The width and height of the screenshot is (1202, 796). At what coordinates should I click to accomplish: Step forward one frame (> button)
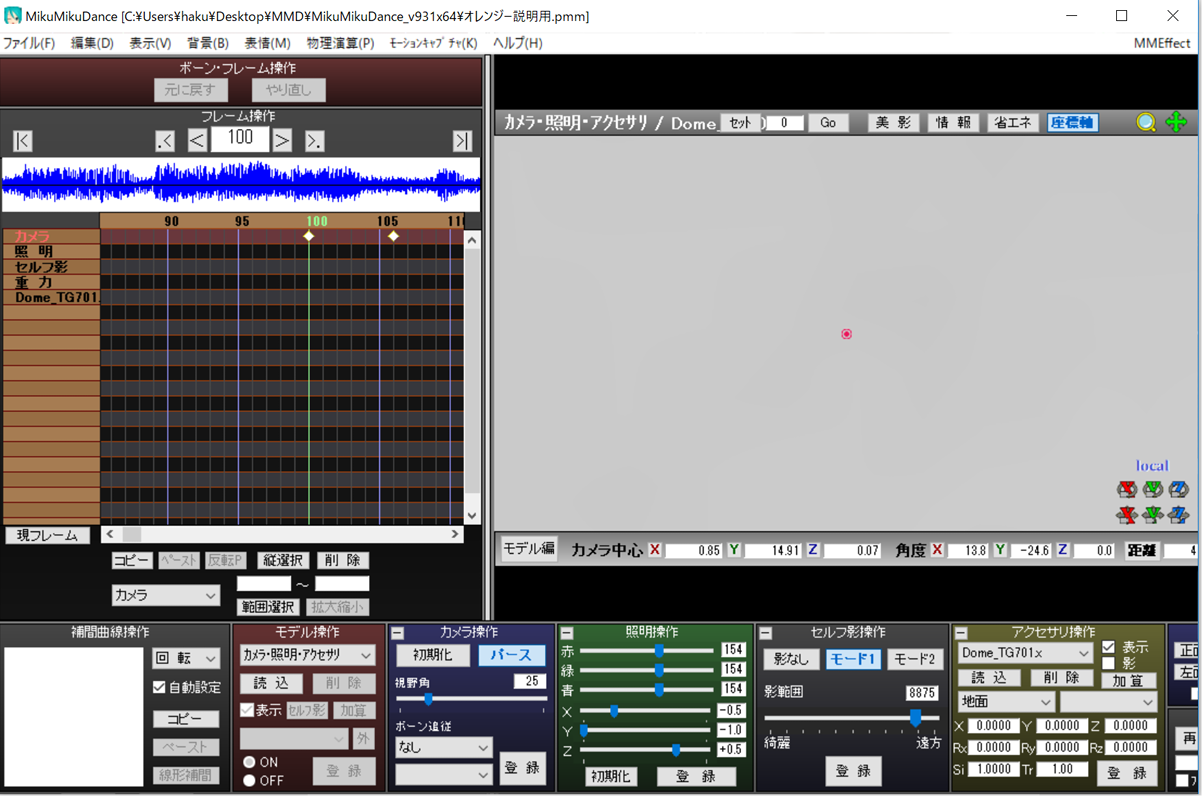click(283, 141)
